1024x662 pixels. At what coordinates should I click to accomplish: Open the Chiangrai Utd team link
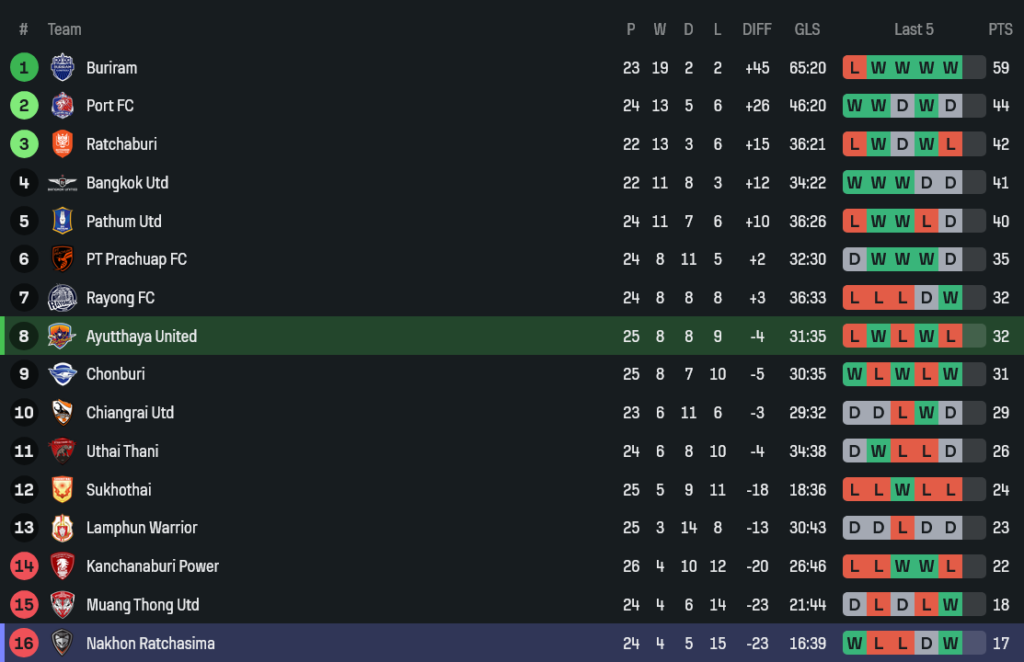pyautogui.click(x=130, y=413)
